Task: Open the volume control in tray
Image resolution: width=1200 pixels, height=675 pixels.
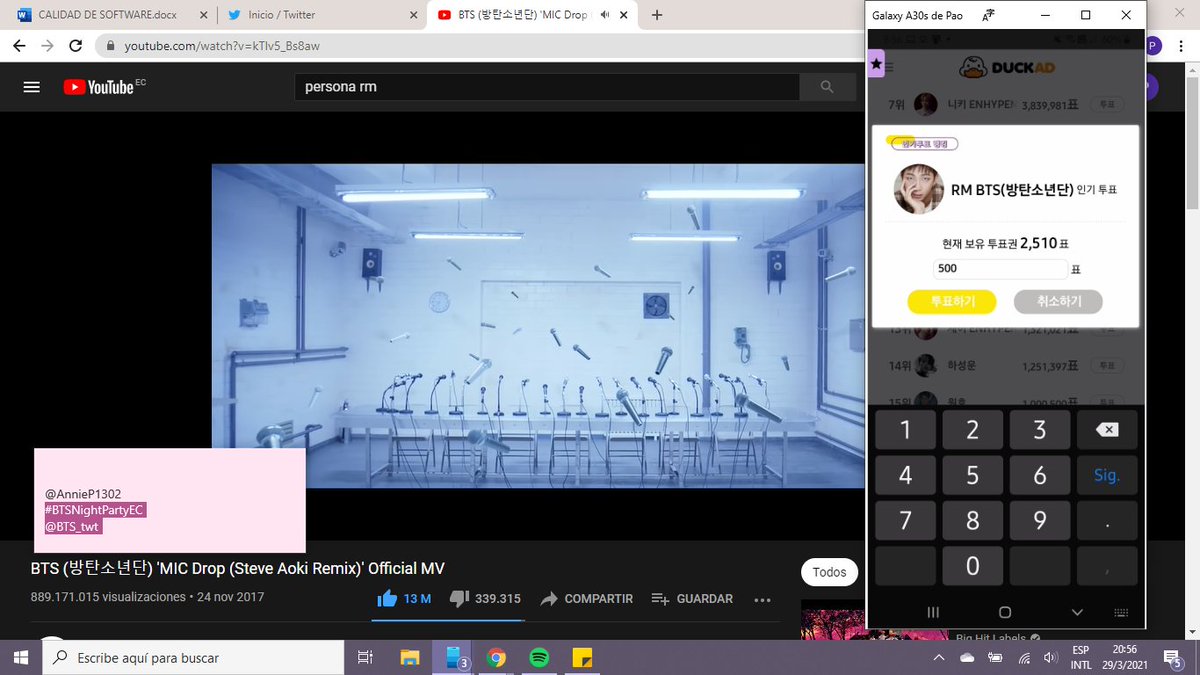Action: tap(1052, 657)
